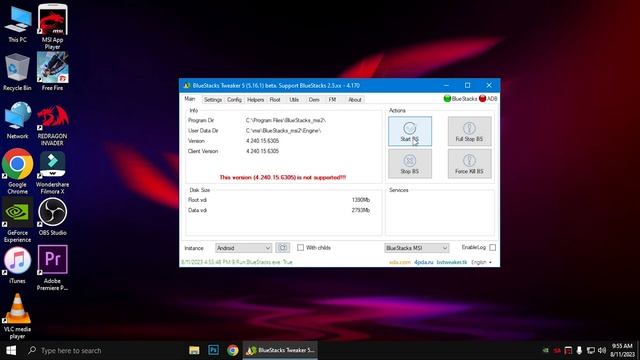Open the bstweaker.tk link

pos(451,262)
